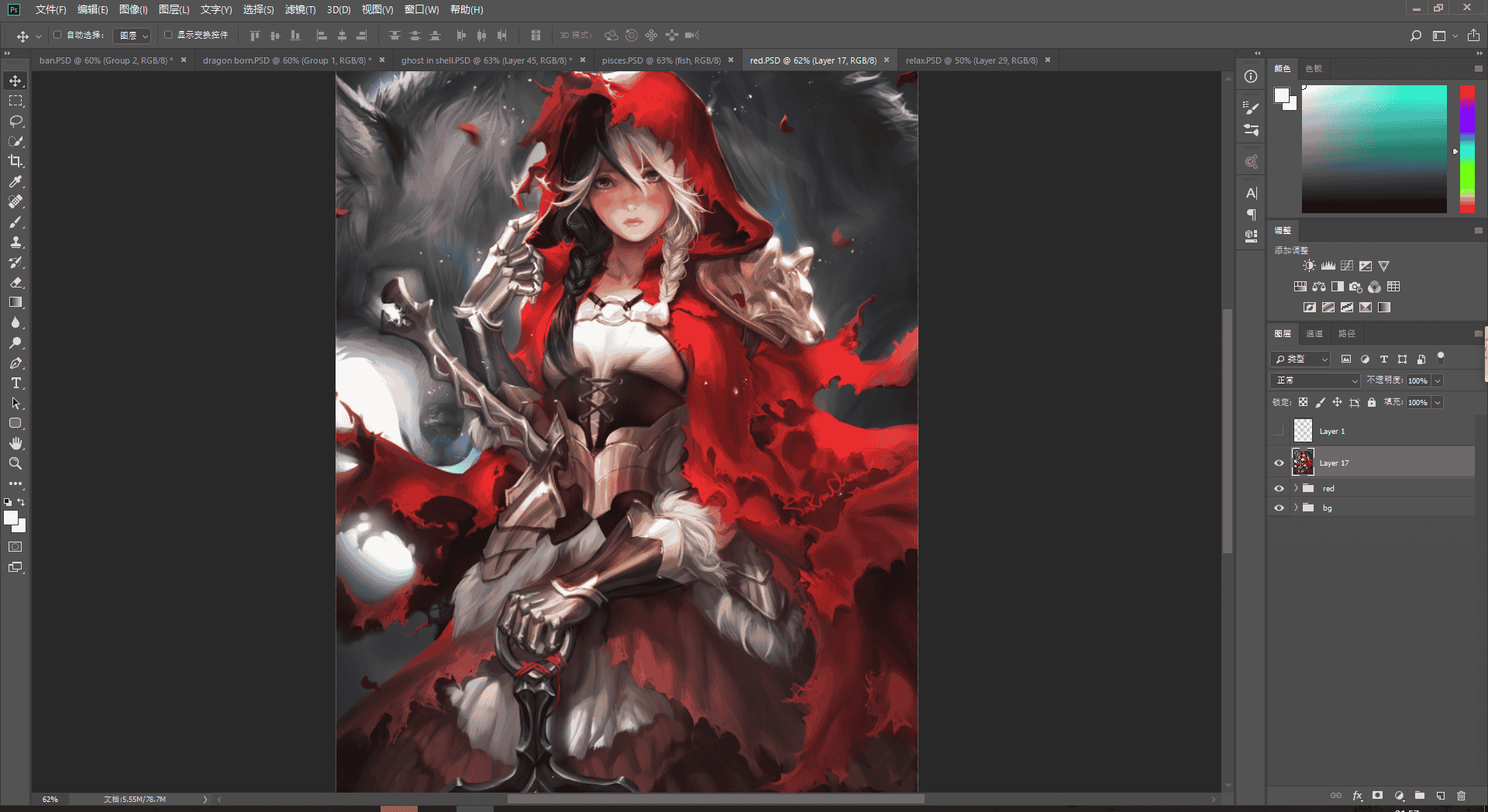This screenshot has width=1488, height=812.
Task: Select the Eyedropper tool
Action: click(15, 181)
